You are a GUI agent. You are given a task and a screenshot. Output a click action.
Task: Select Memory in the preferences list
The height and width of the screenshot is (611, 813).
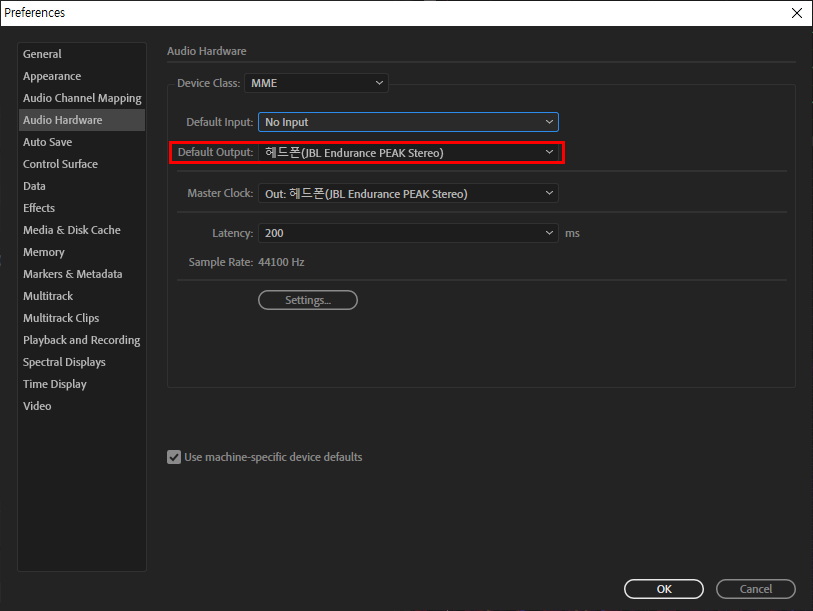[81, 252]
